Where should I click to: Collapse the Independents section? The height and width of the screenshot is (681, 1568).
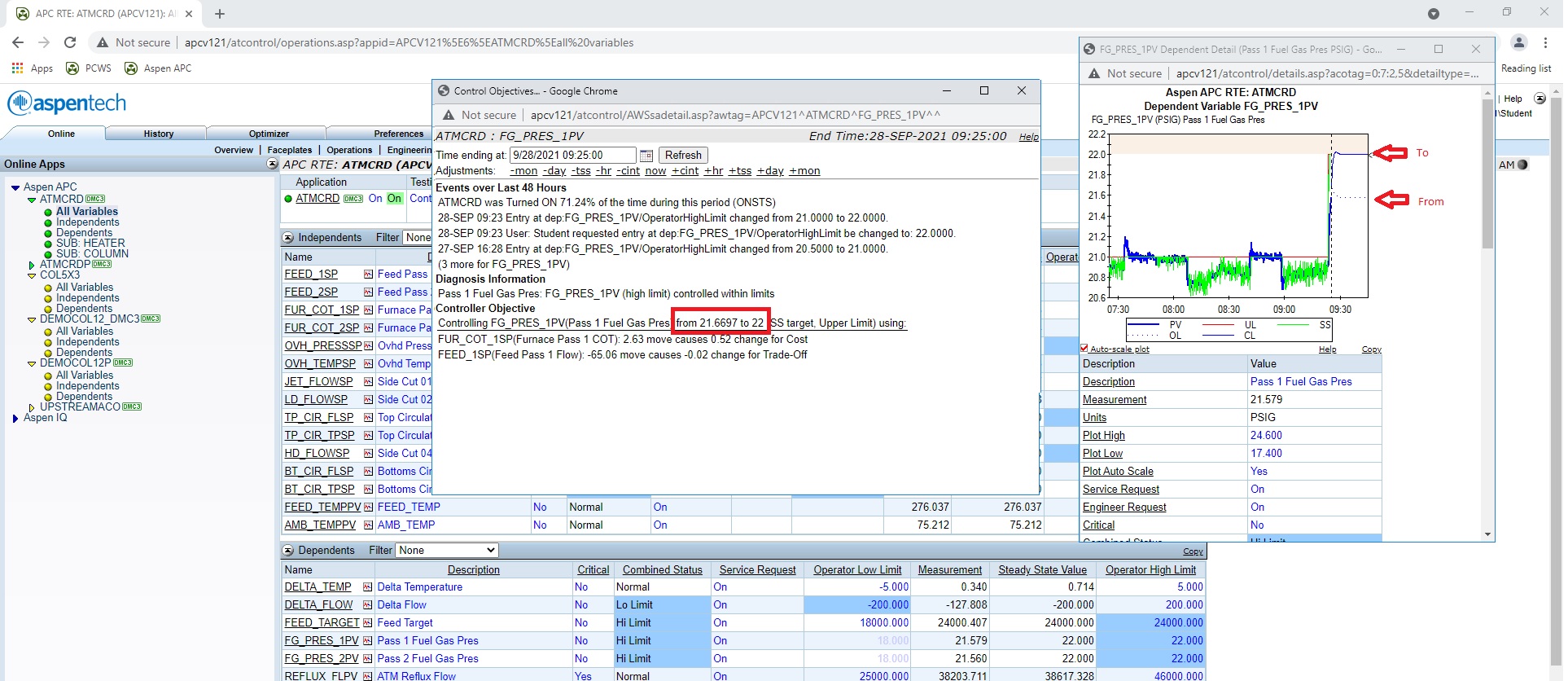[x=288, y=238]
